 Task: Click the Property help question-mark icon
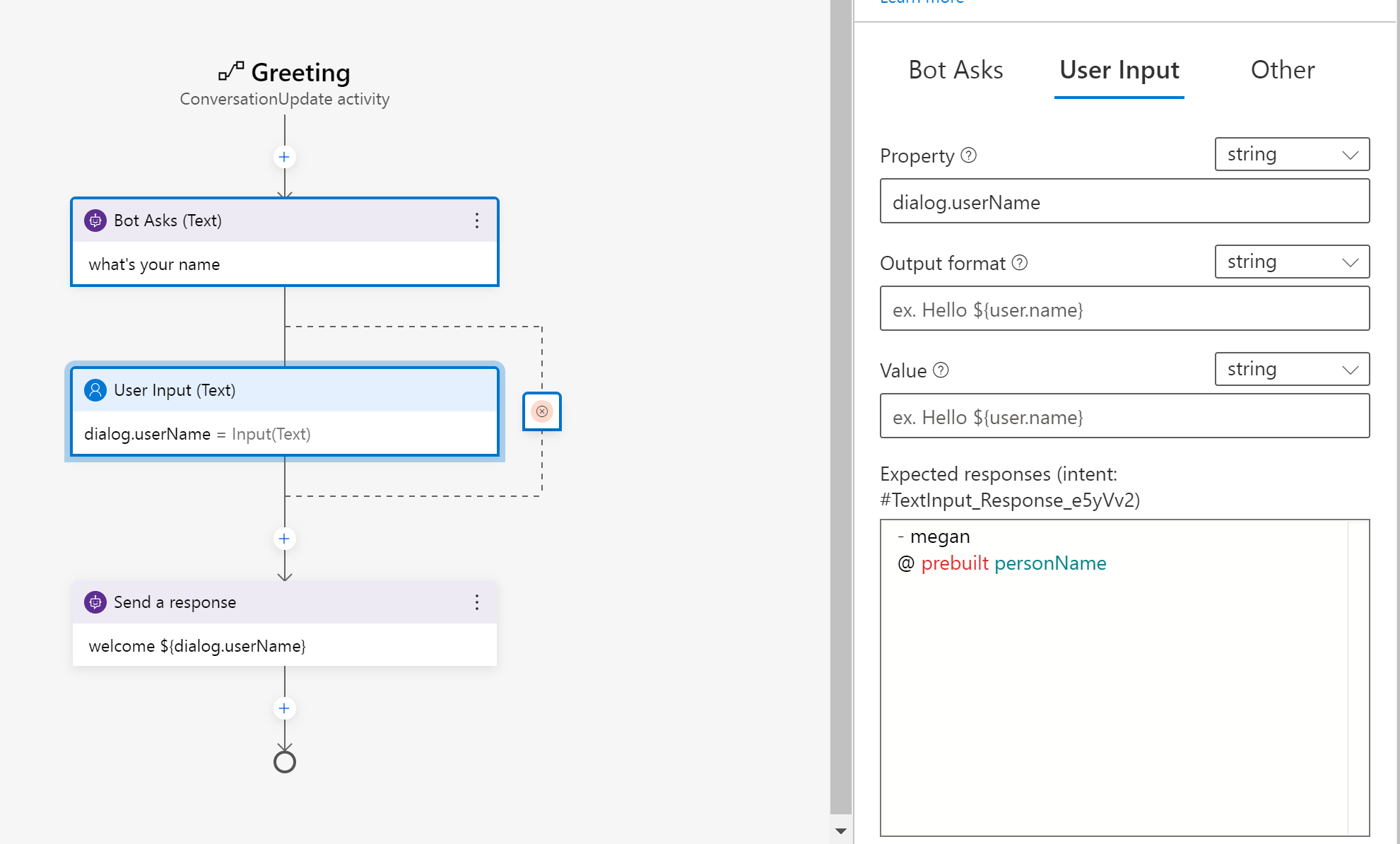point(970,155)
